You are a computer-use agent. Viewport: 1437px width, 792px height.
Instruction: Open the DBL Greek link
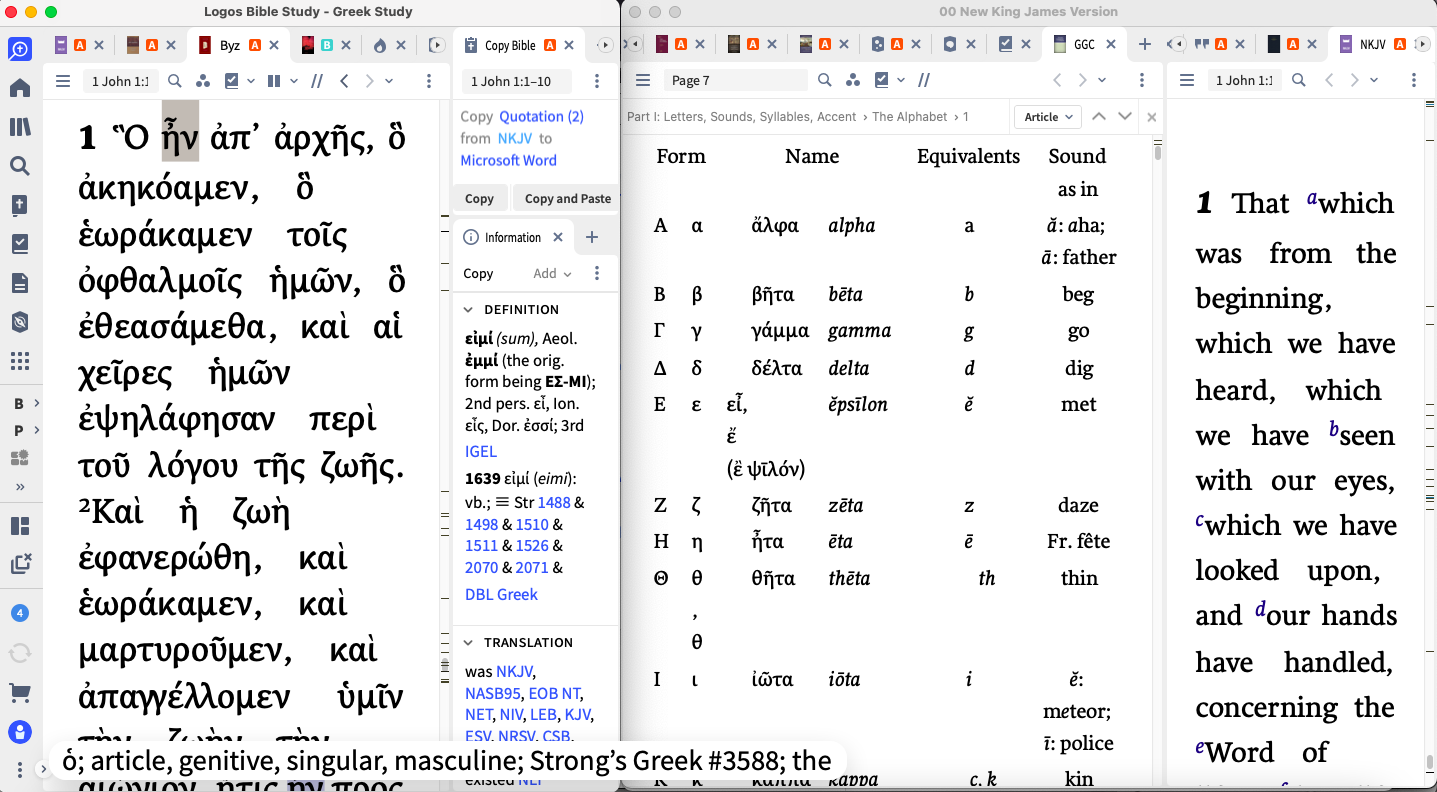[501, 594]
